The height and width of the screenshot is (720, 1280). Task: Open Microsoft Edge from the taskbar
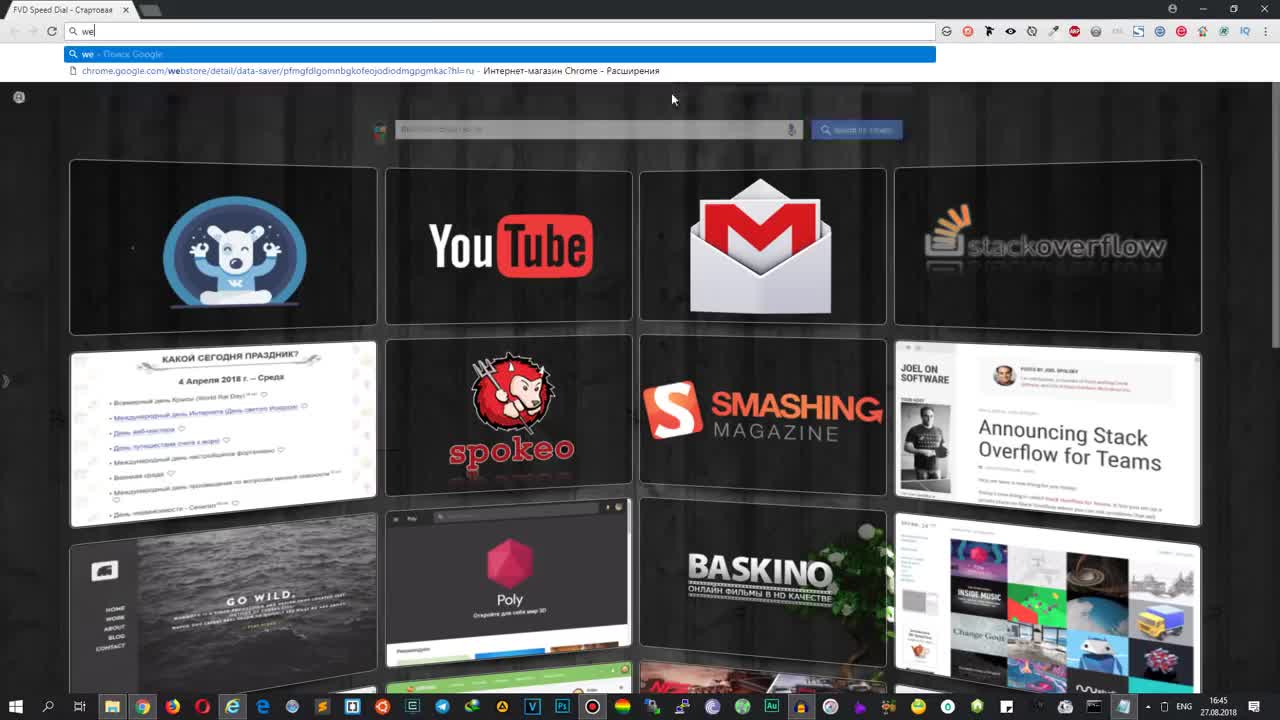tap(263, 707)
